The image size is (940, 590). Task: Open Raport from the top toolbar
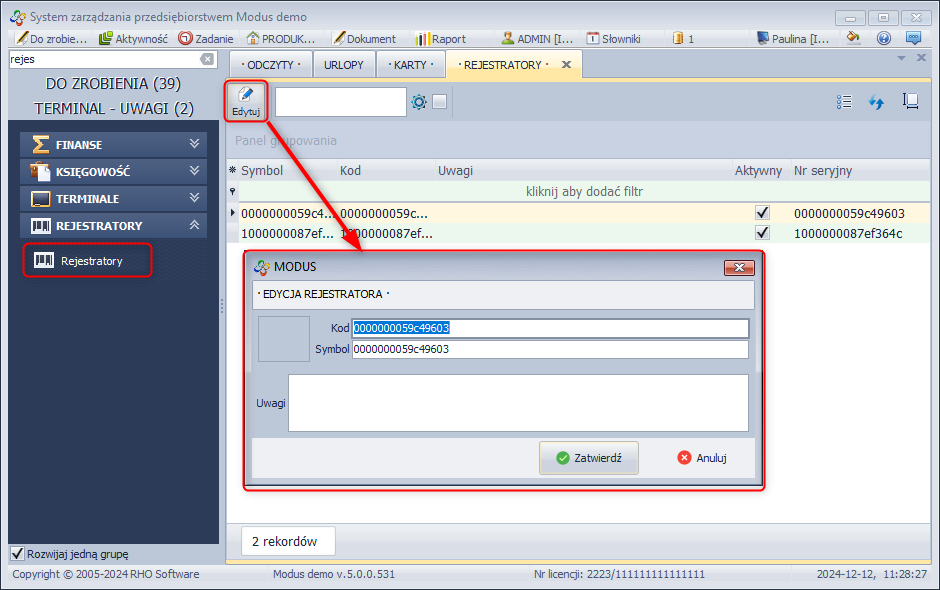tap(440, 38)
